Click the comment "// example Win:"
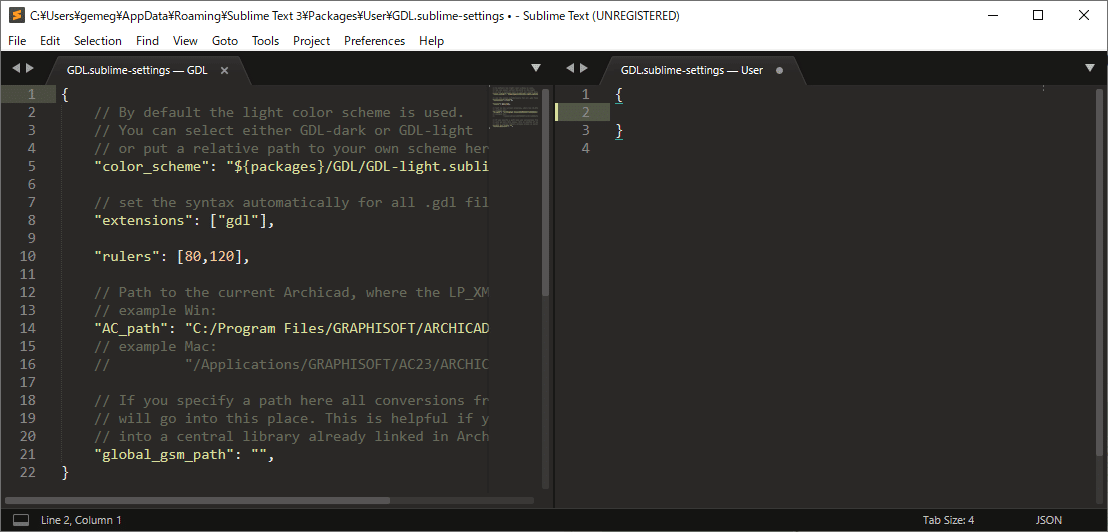1108x532 pixels. coord(155,310)
